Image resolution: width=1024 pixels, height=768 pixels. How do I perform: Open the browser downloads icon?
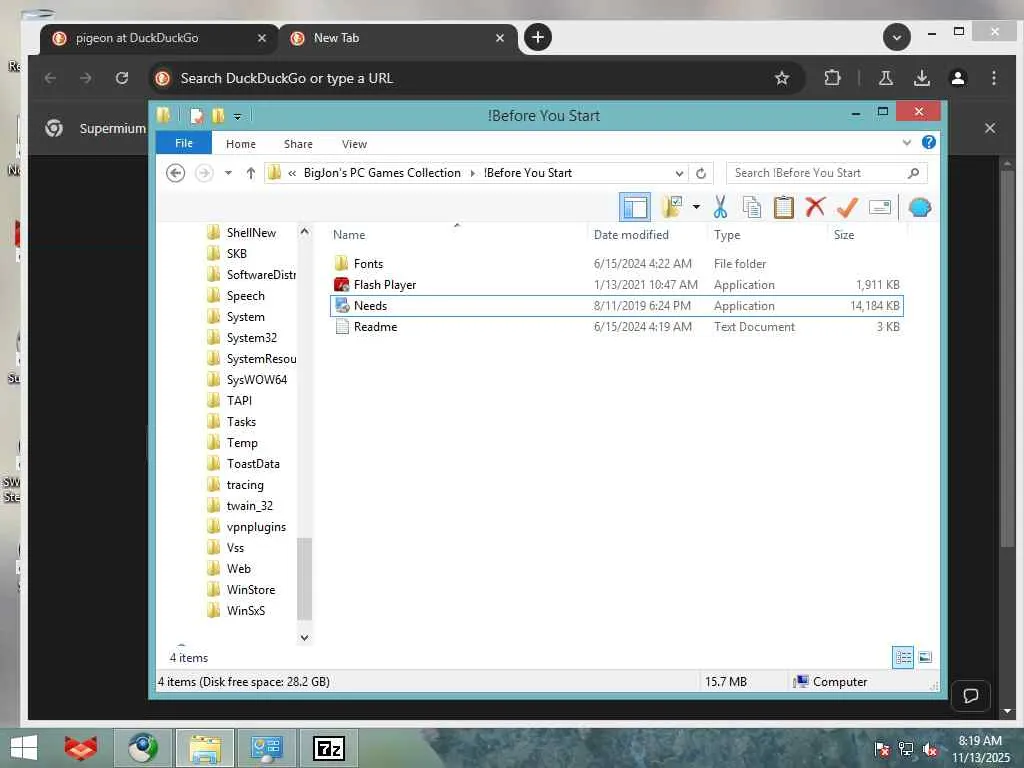[x=921, y=78]
